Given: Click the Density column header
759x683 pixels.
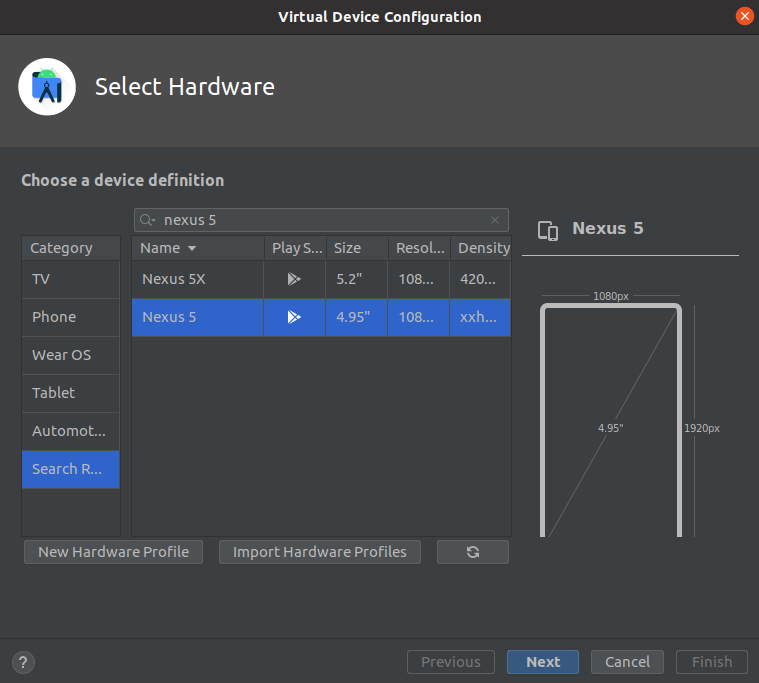Looking at the screenshot, I should click(x=481, y=248).
